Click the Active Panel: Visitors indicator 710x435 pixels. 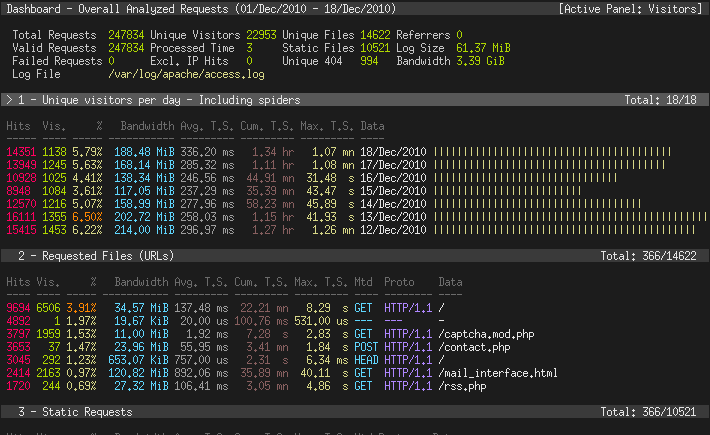(631, 9)
